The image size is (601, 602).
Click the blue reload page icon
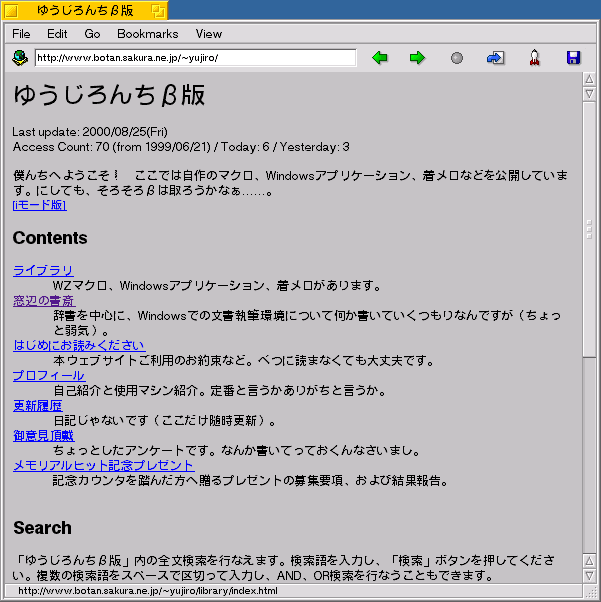(495, 58)
